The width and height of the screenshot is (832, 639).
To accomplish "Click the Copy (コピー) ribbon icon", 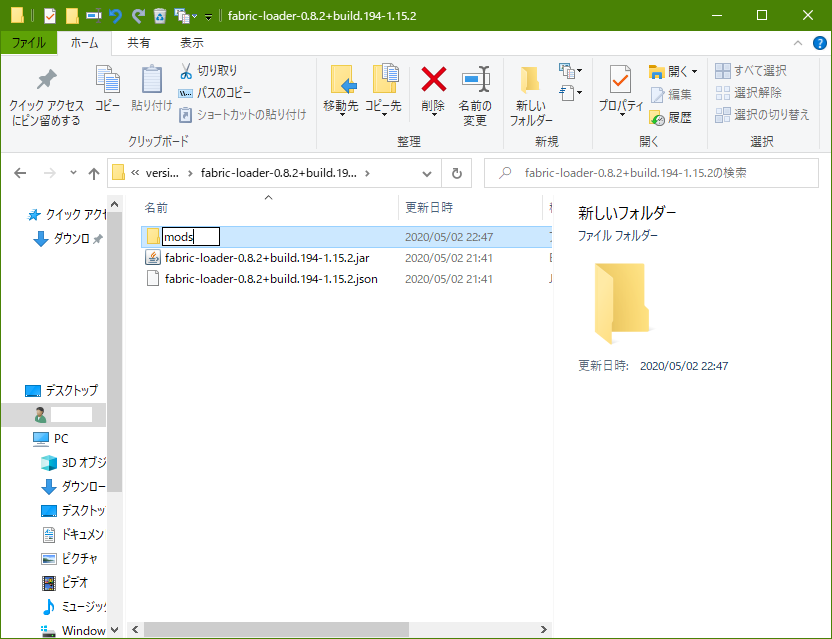I will (x=107, y=82).
